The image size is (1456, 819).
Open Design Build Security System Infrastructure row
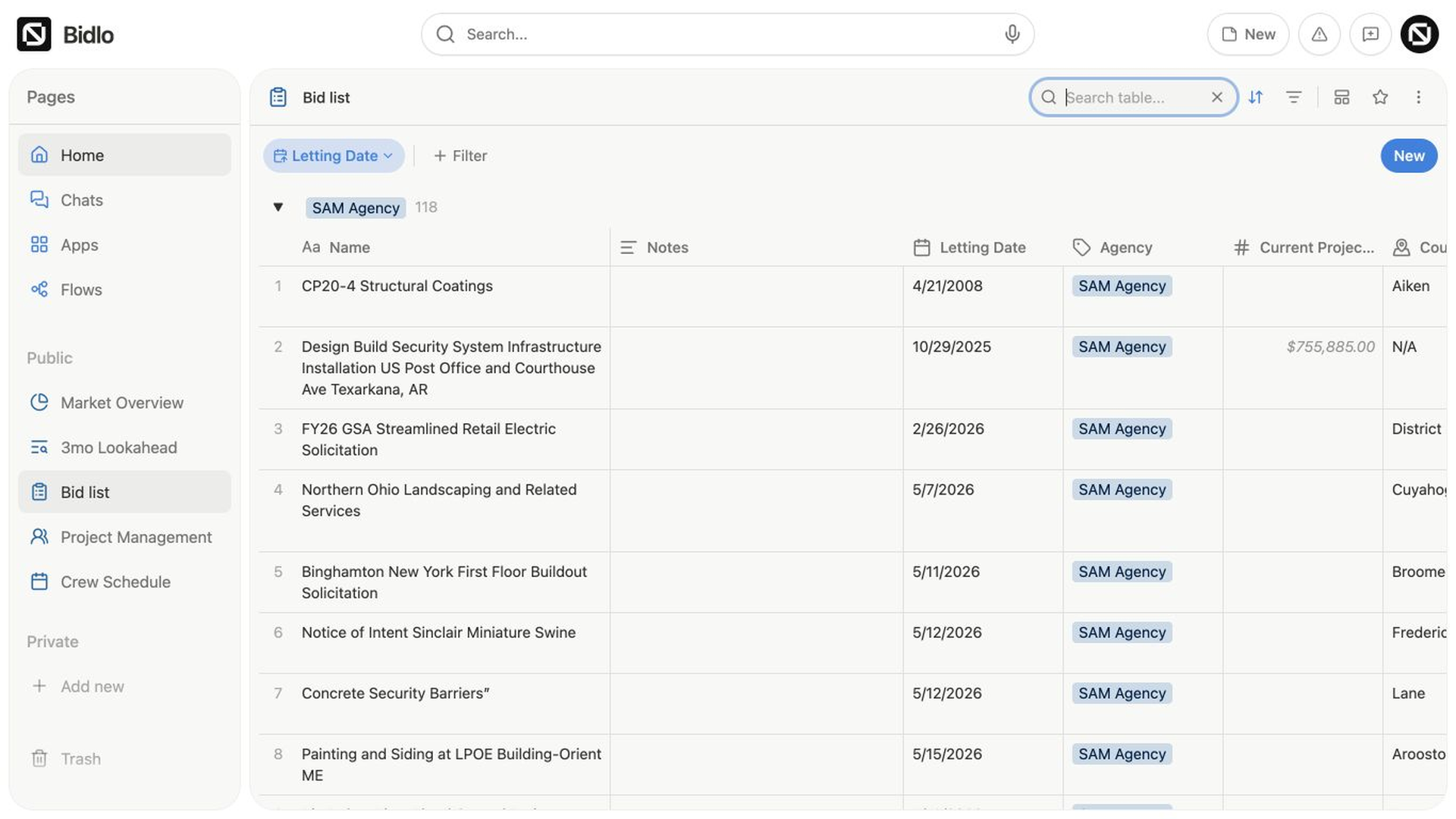pyautogui.click(x=451, y=368)
